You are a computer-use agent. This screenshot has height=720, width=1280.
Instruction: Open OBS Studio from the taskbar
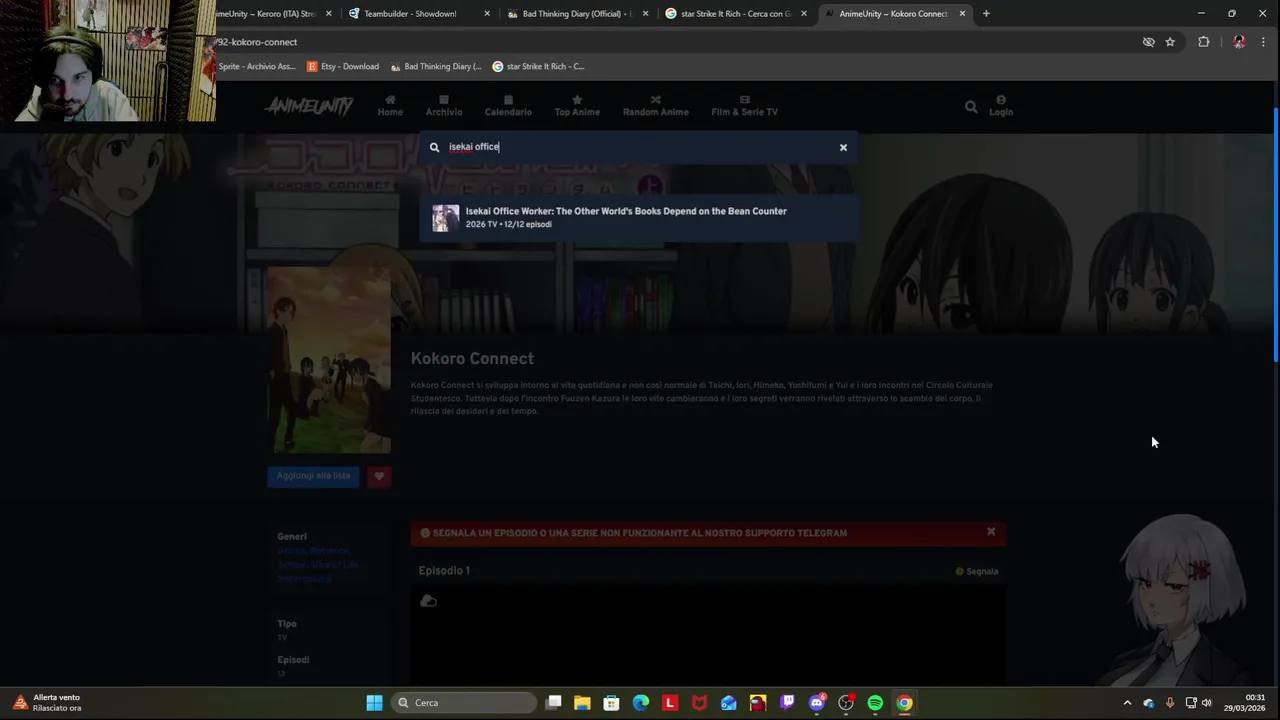pos(846,703)
